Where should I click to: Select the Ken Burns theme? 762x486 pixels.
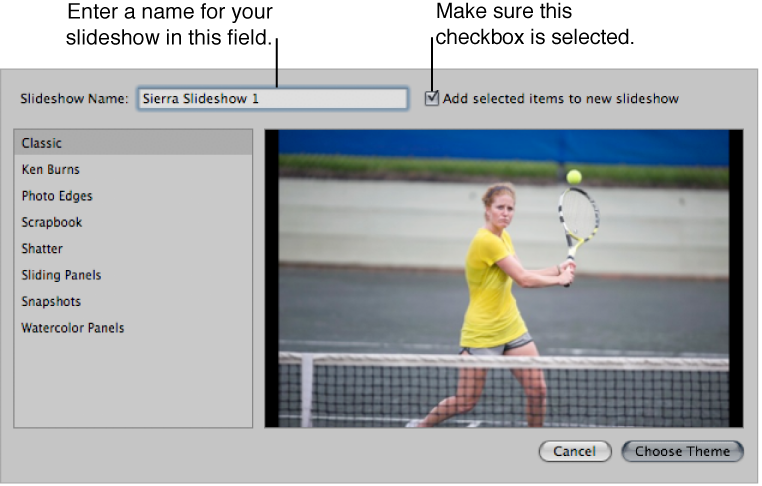pyautogui.click(x=133, y=169)
